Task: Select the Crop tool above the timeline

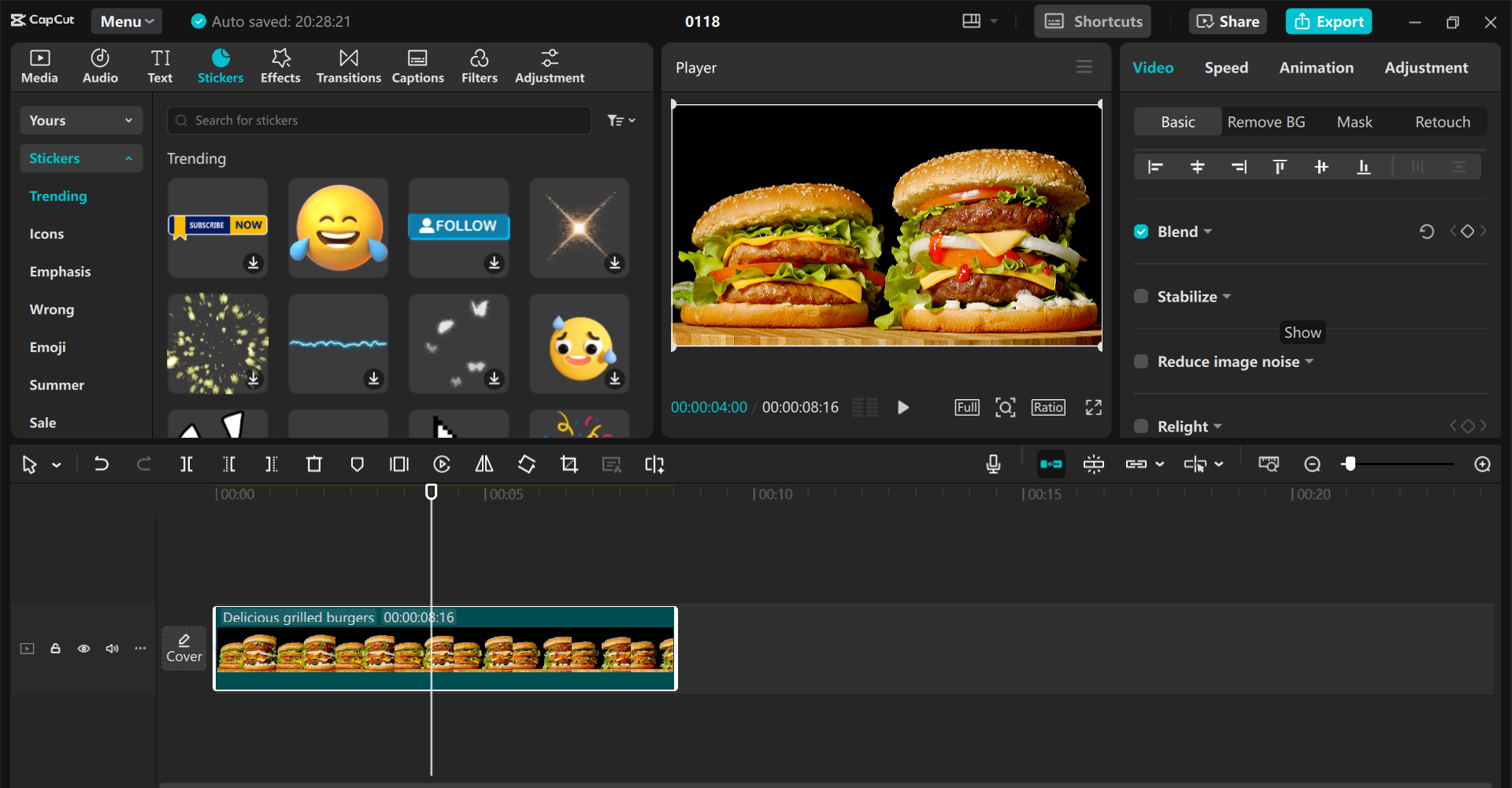Action: click(x=569, y=464)
